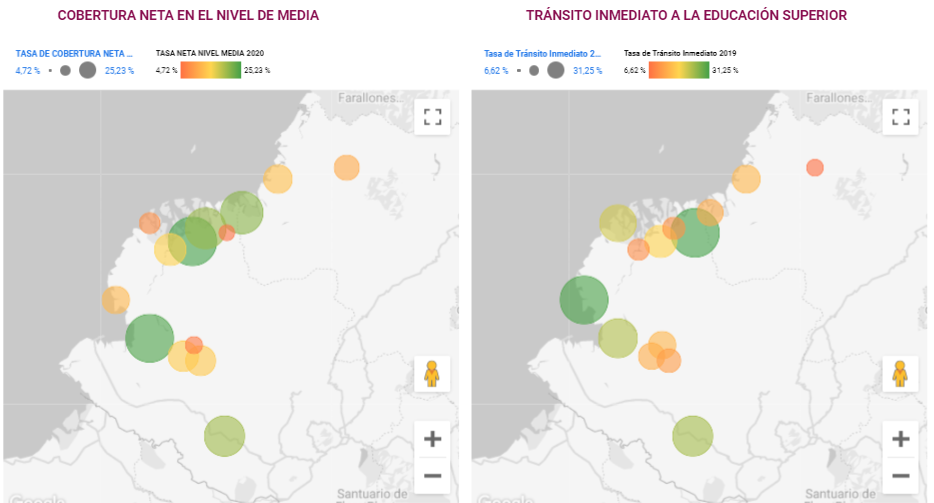
Task: Zoom in on the right map
Action: point(900,439)
